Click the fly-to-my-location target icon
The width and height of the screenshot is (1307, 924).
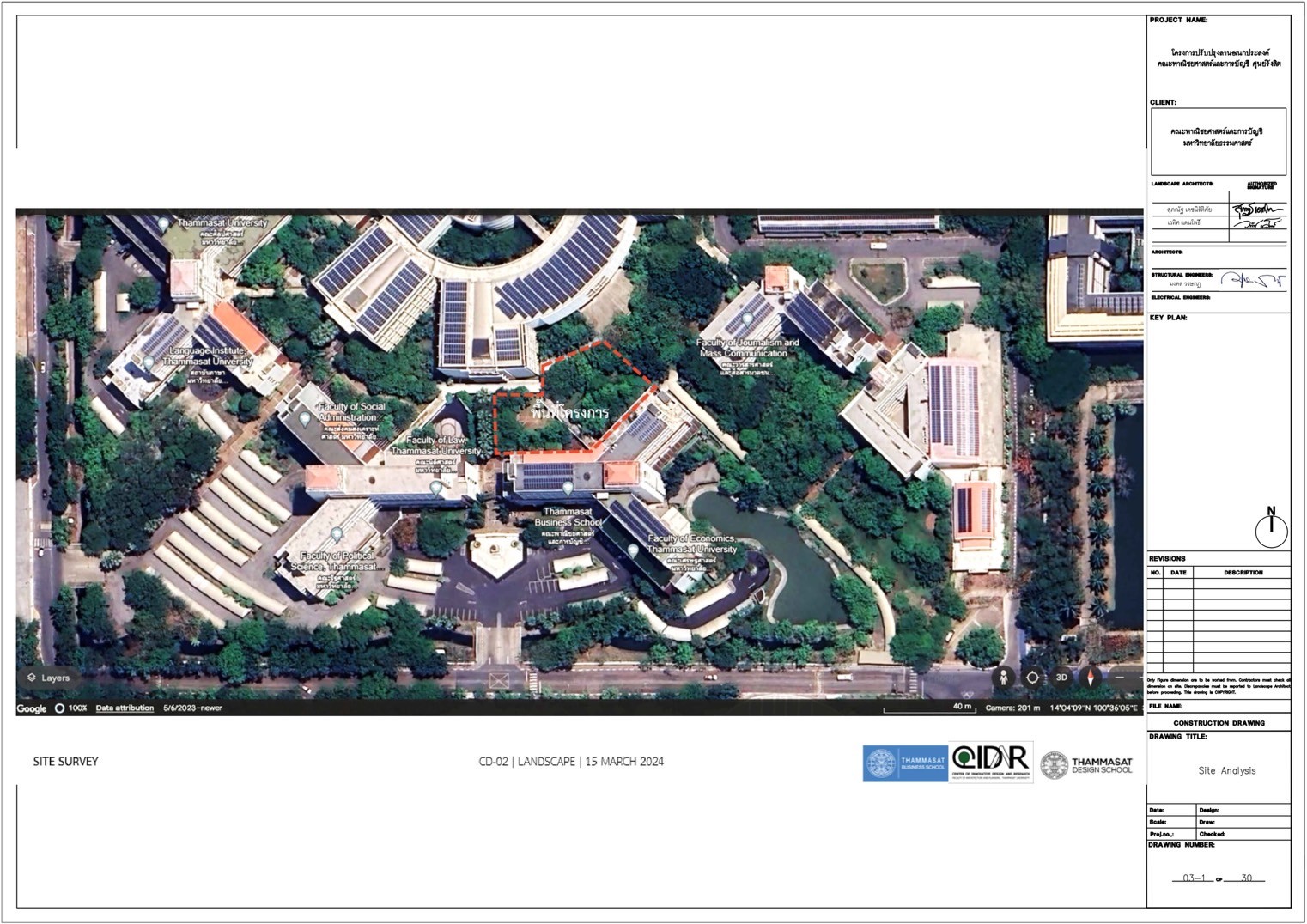click(x=1032, y=678)
